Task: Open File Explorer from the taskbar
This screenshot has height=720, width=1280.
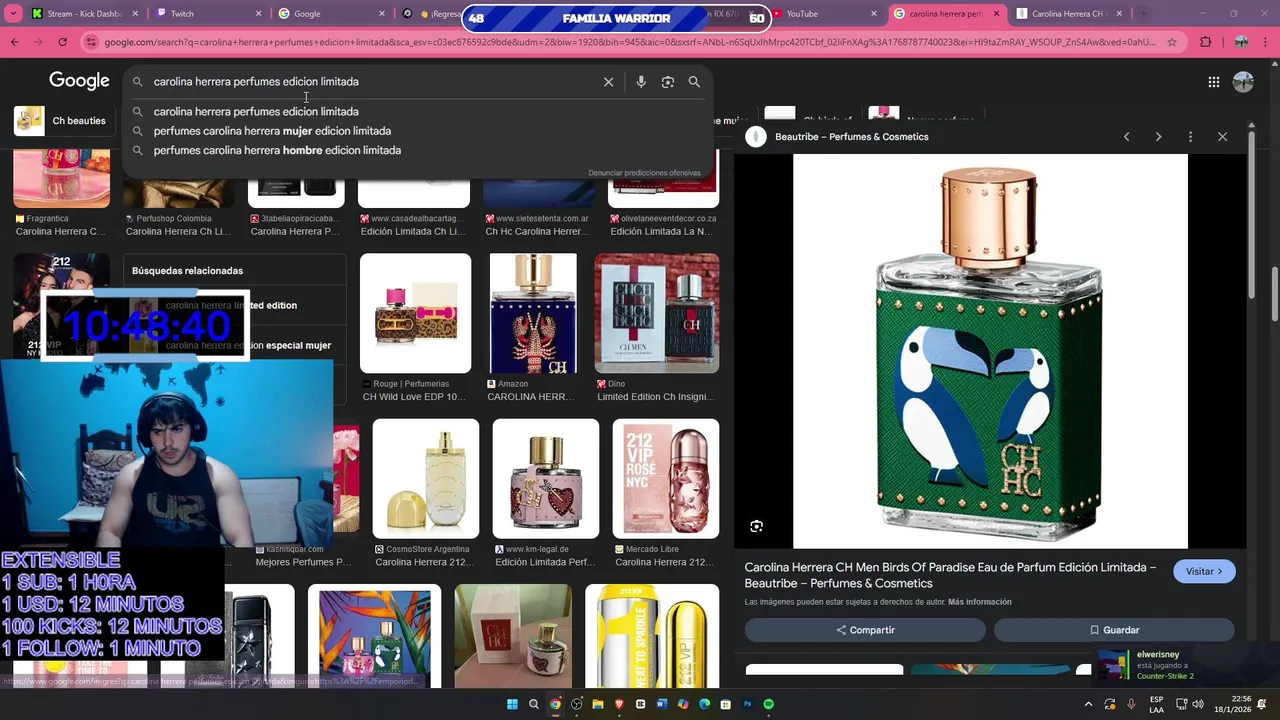Action: (x=598, y=704)
